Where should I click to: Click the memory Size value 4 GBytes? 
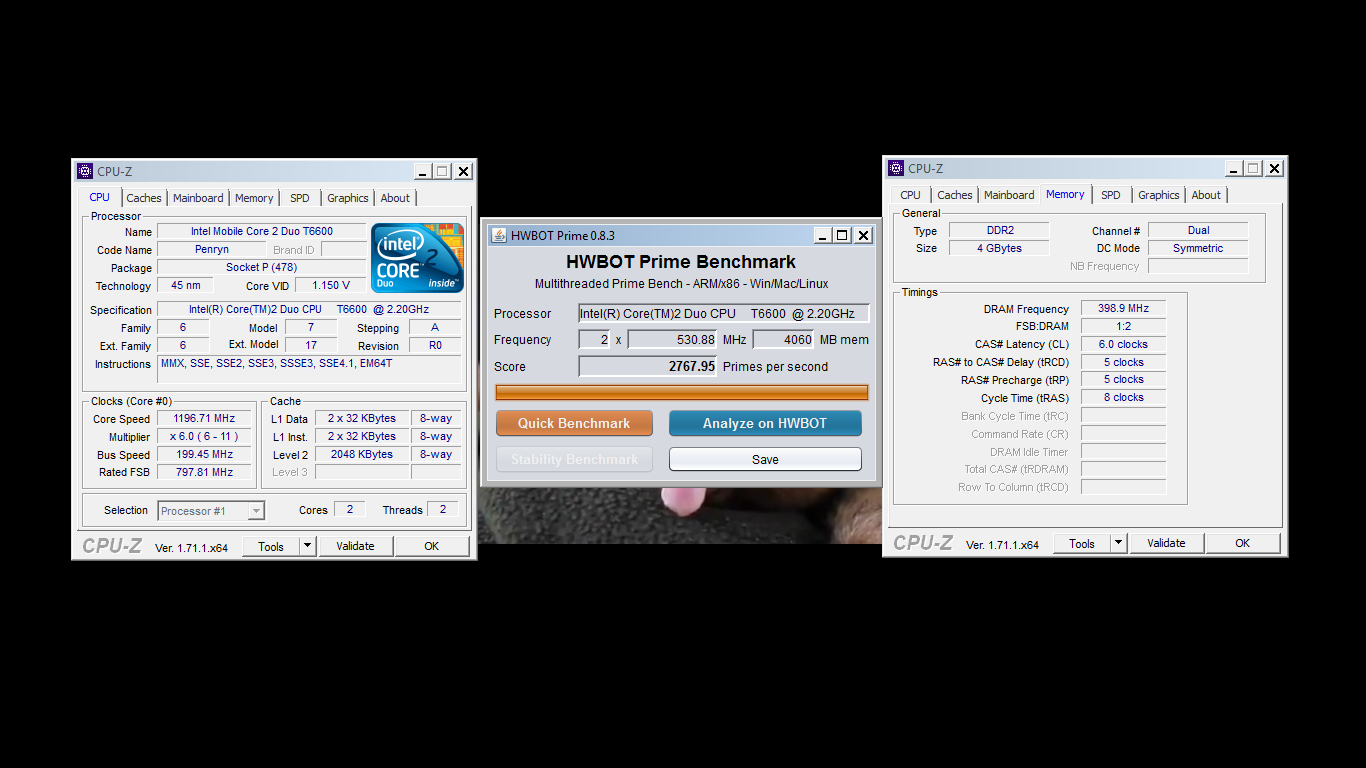[999, 249]
